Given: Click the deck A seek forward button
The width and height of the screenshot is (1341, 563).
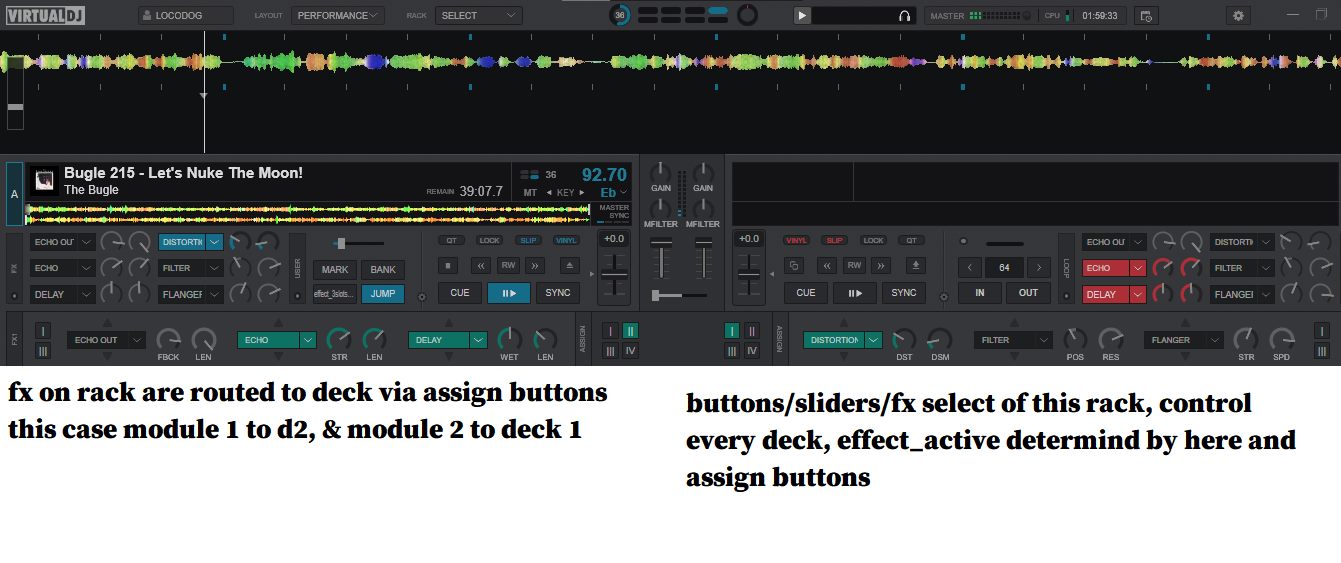Looking at the screenshot, I should click(x=535, y=265).
